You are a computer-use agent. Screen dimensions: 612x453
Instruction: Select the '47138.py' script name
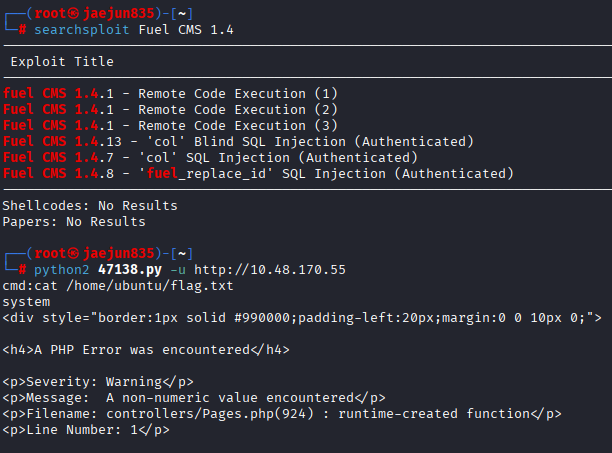[130, 270]
